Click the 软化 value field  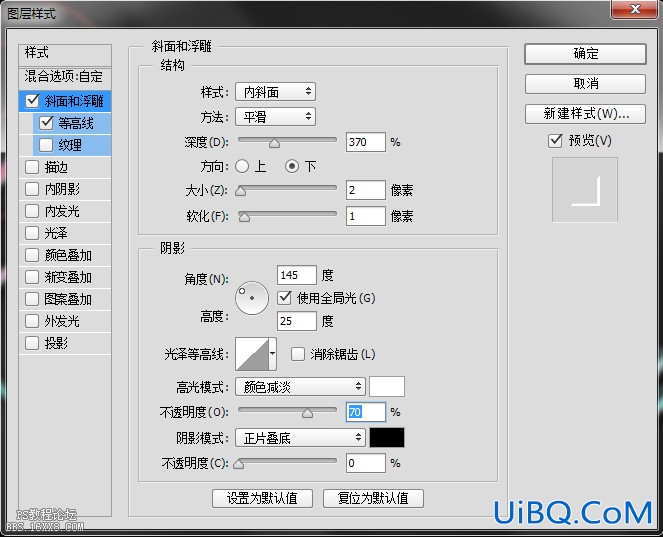click(x=366, y=216)
